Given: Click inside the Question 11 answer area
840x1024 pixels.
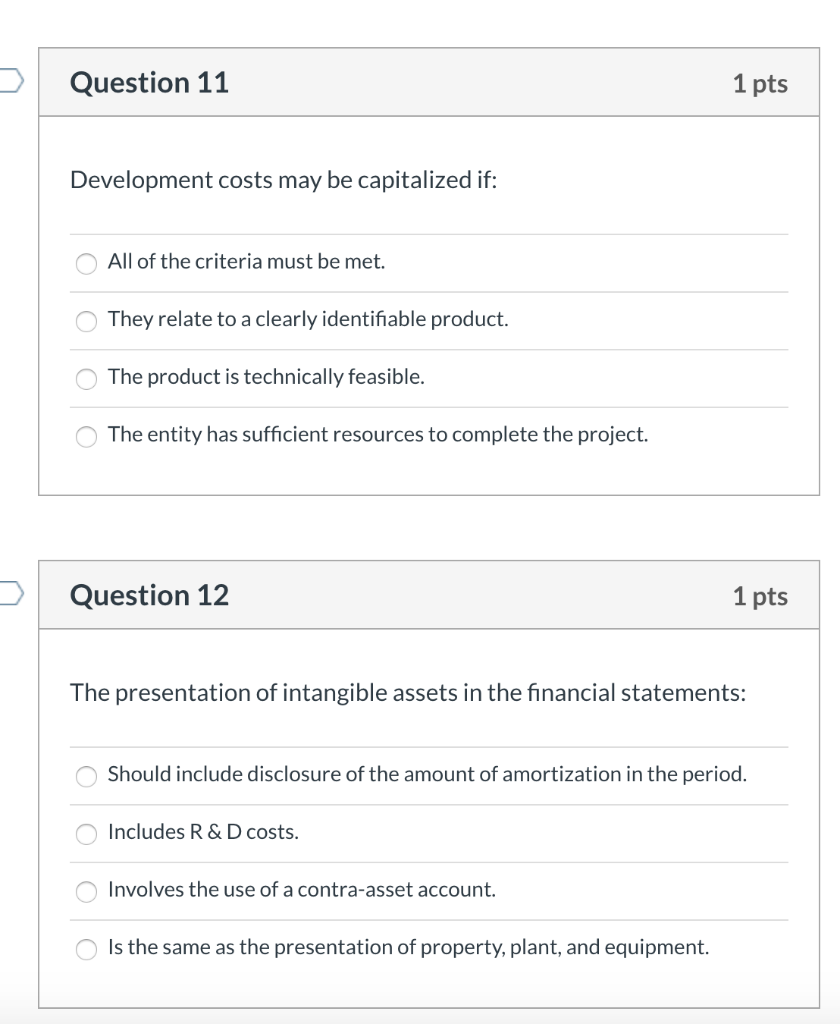Looking at the screenshot, I should [x=420, y=350].
